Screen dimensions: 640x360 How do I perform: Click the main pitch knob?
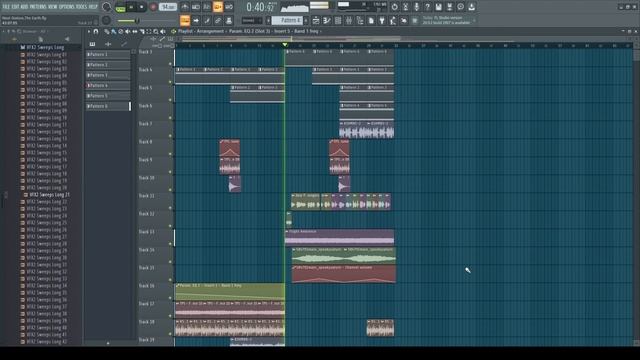point(107,20)
